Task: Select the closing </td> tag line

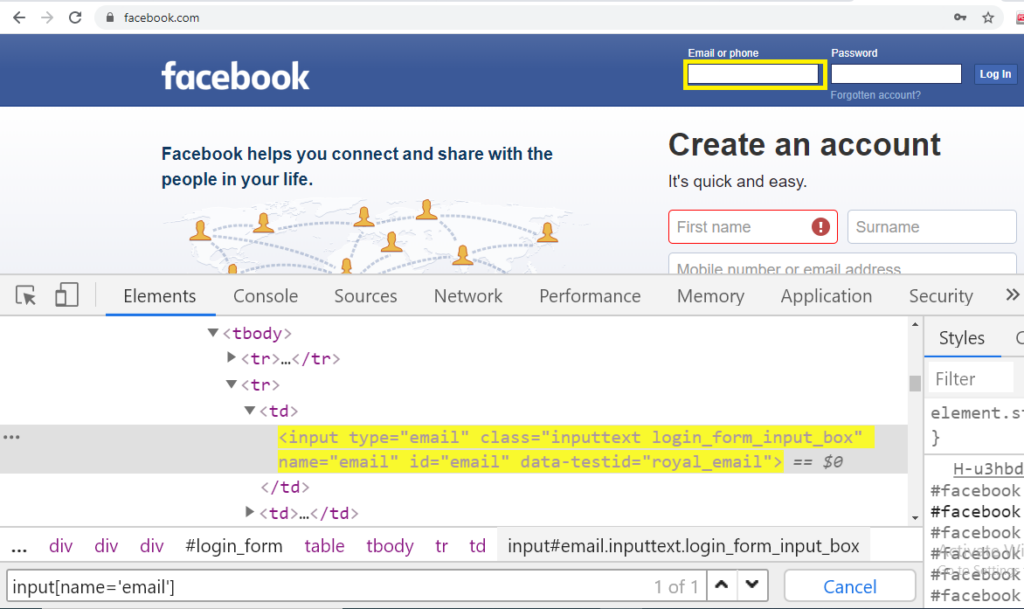Action: (x=285, y=487)
